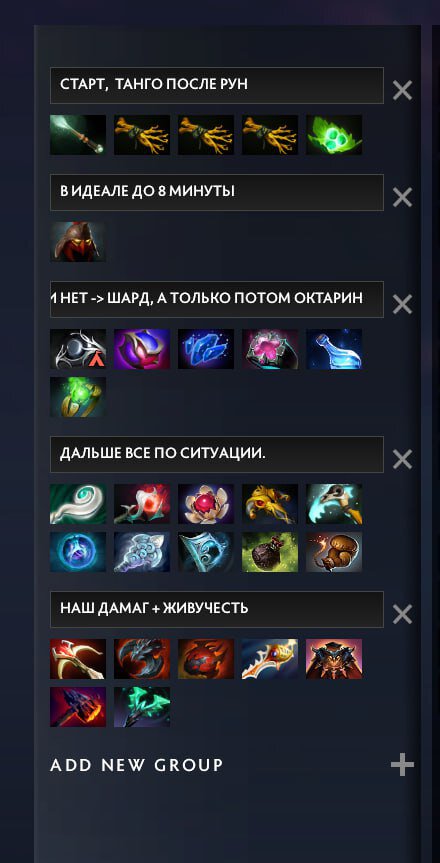440x863 pixels.
Task: Click the green Tango item icon
Action: [334, 134]
